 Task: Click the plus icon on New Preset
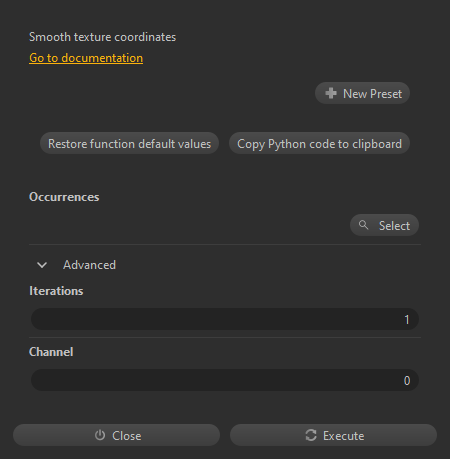click(x=331, y=93)
